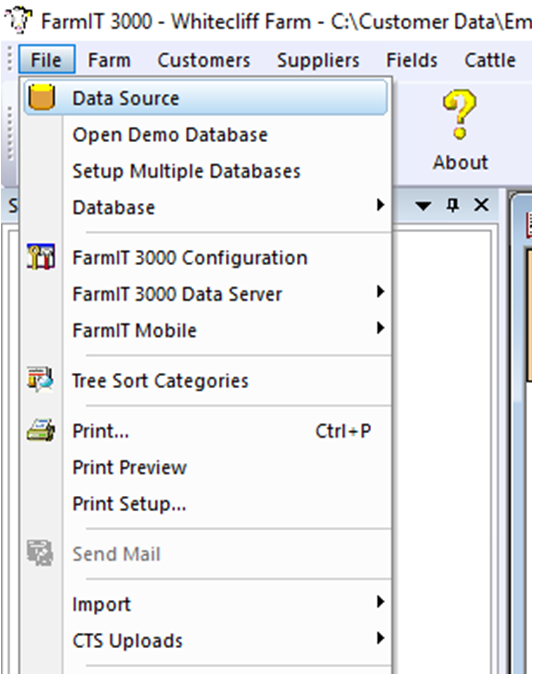Click the About label in toolbar
Image resolution: width=533 pixels, height=675 pixels.
click(x=460, y=162)
